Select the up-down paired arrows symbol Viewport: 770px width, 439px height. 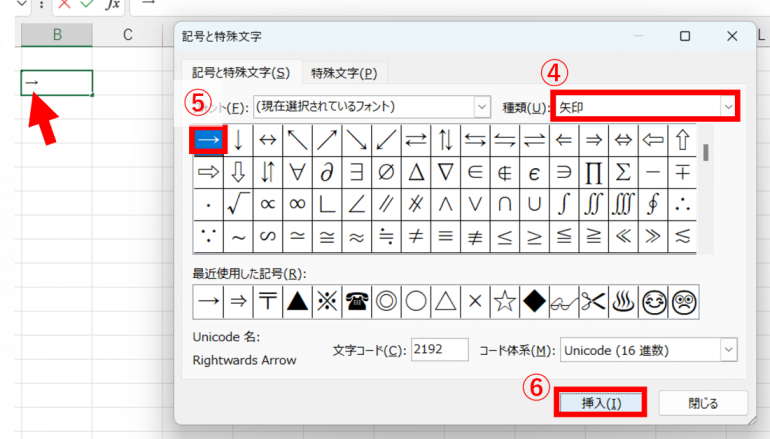pyautogui.click(x=445, y=140)
